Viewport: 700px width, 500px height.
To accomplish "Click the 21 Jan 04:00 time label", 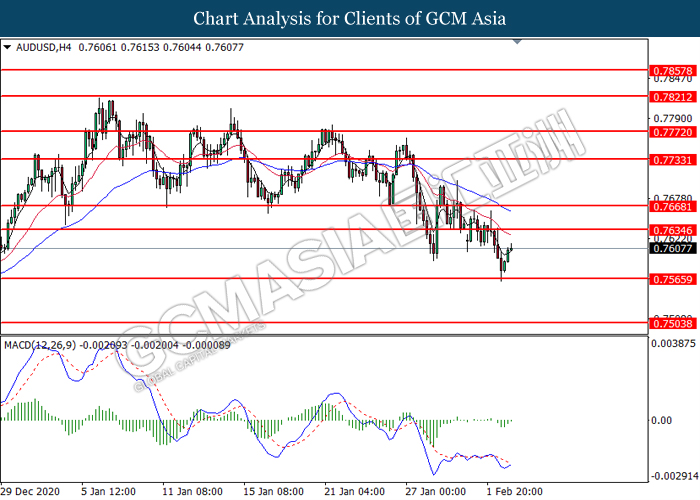I will pos(354,491).
